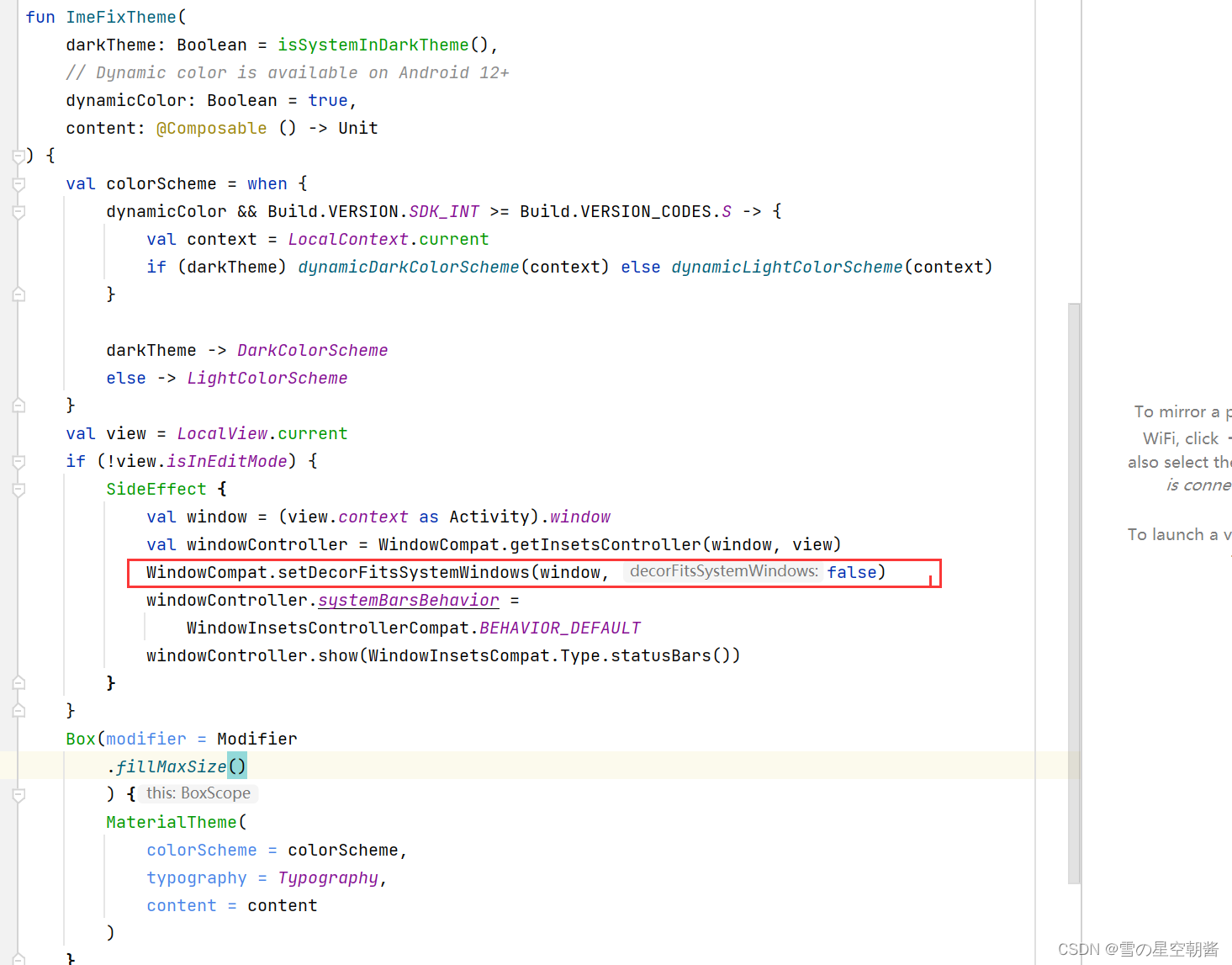
Task: Click the isSystemInDarkTheme call
Action: [373, 45]
